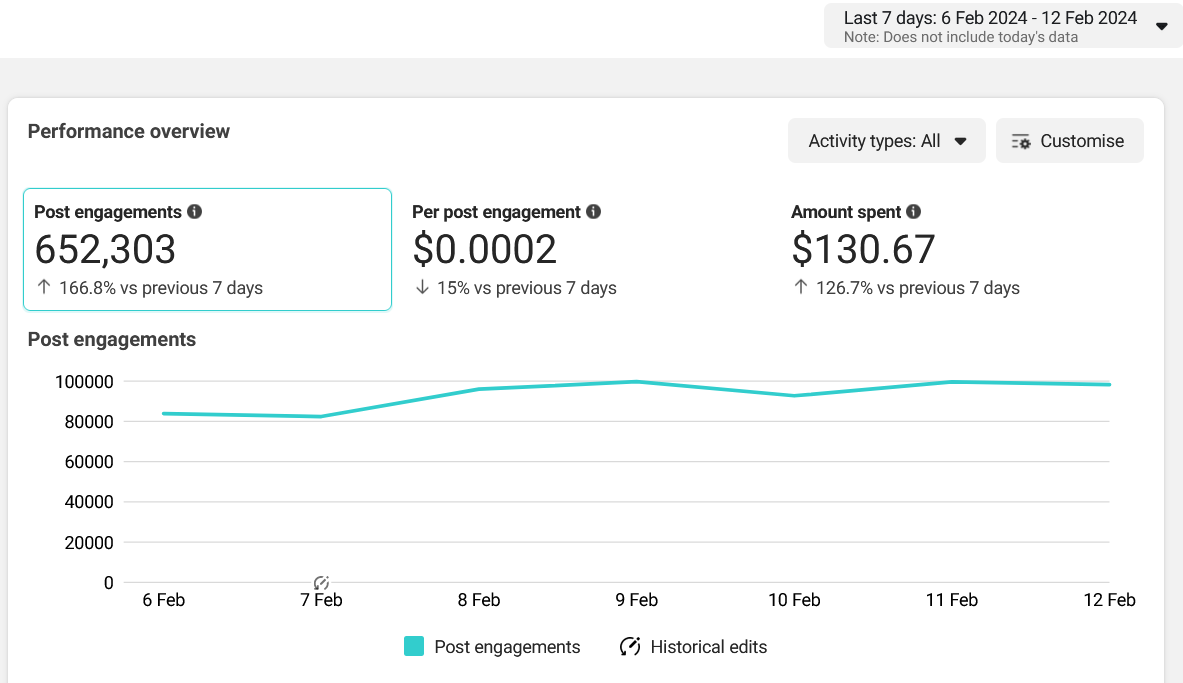Open the Last 7 days date range dropdown
Screen dimensions: 1183x683
click(x=990, y=26)
